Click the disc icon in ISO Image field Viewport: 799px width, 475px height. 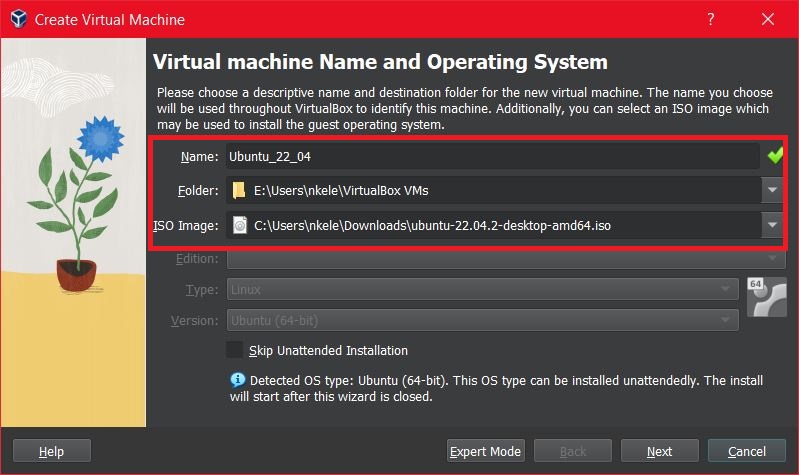(239, 225)
